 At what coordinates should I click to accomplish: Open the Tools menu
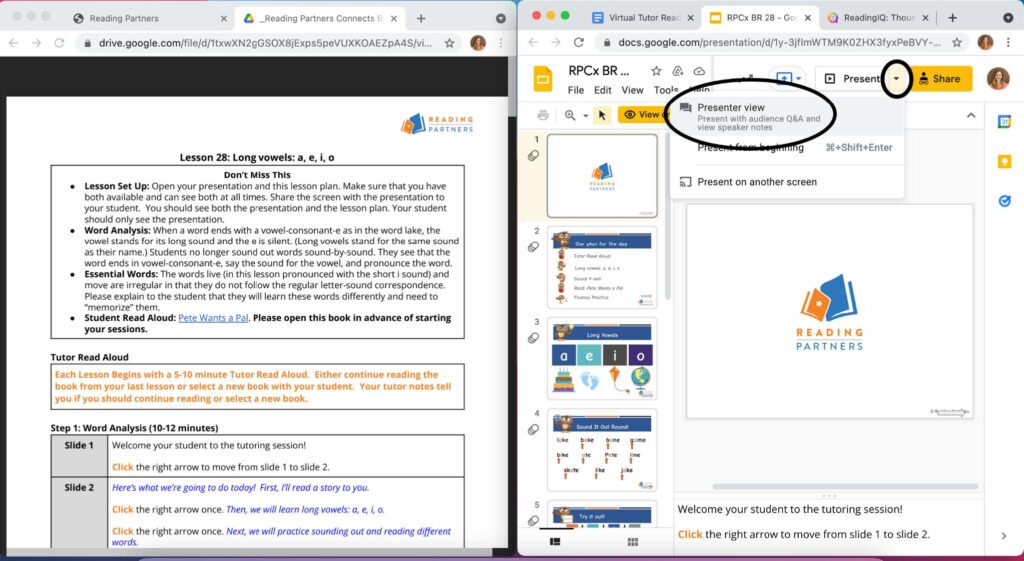point(665,90)
